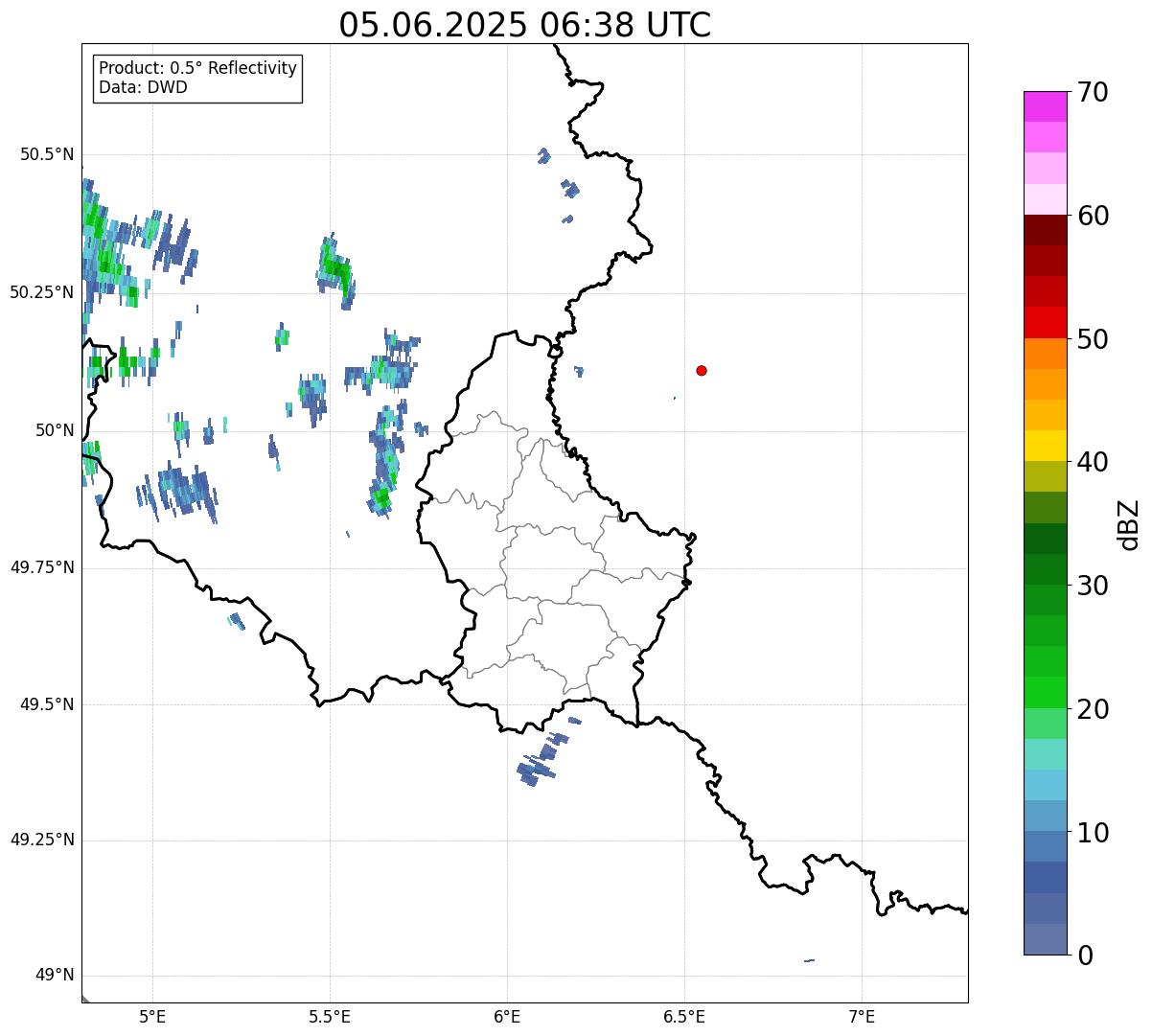Viewport: 1152px width, 1036px height.
Task: Click the 5.5°E longitude label
Action: click(x=330, y=1016)
